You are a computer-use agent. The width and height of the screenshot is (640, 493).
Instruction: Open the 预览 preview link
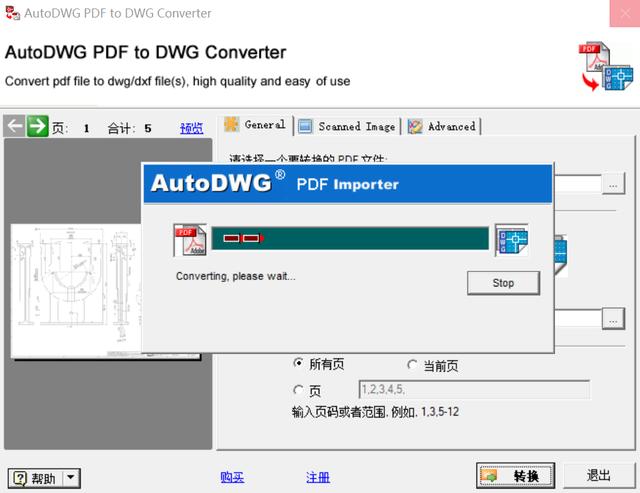[x=191, y=128]
